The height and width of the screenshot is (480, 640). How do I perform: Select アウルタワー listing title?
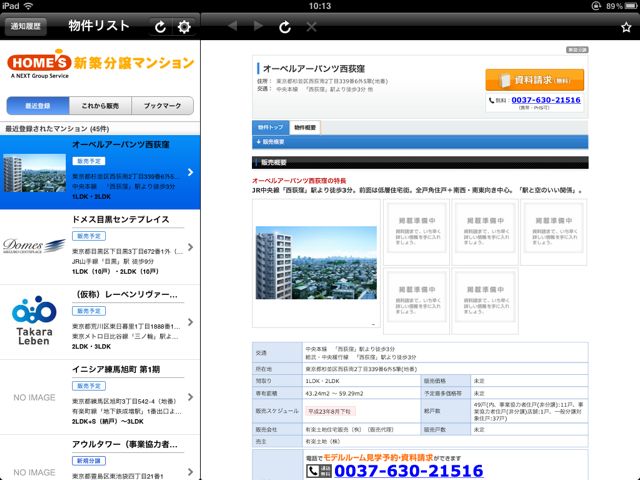(125, 444)
